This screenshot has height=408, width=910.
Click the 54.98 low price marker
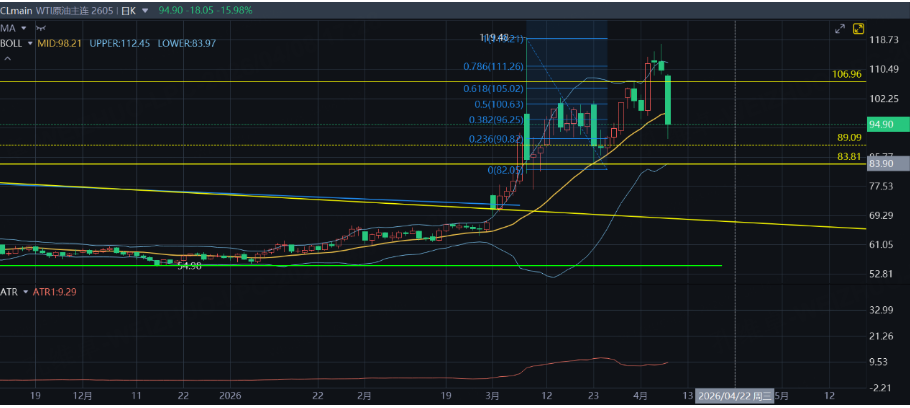click(x=189, y=265)
